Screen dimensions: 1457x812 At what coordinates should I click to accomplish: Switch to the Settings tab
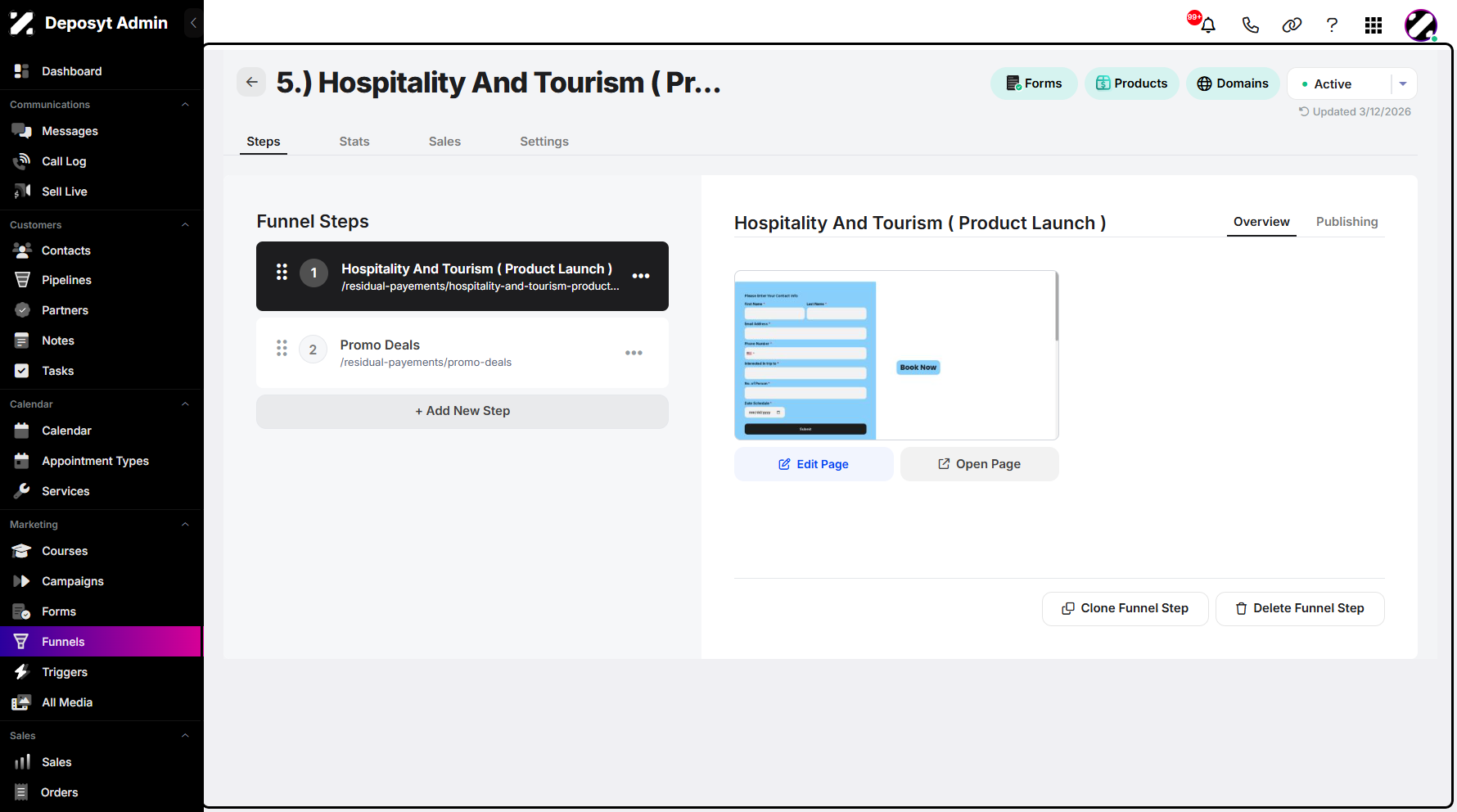(544, 142)
